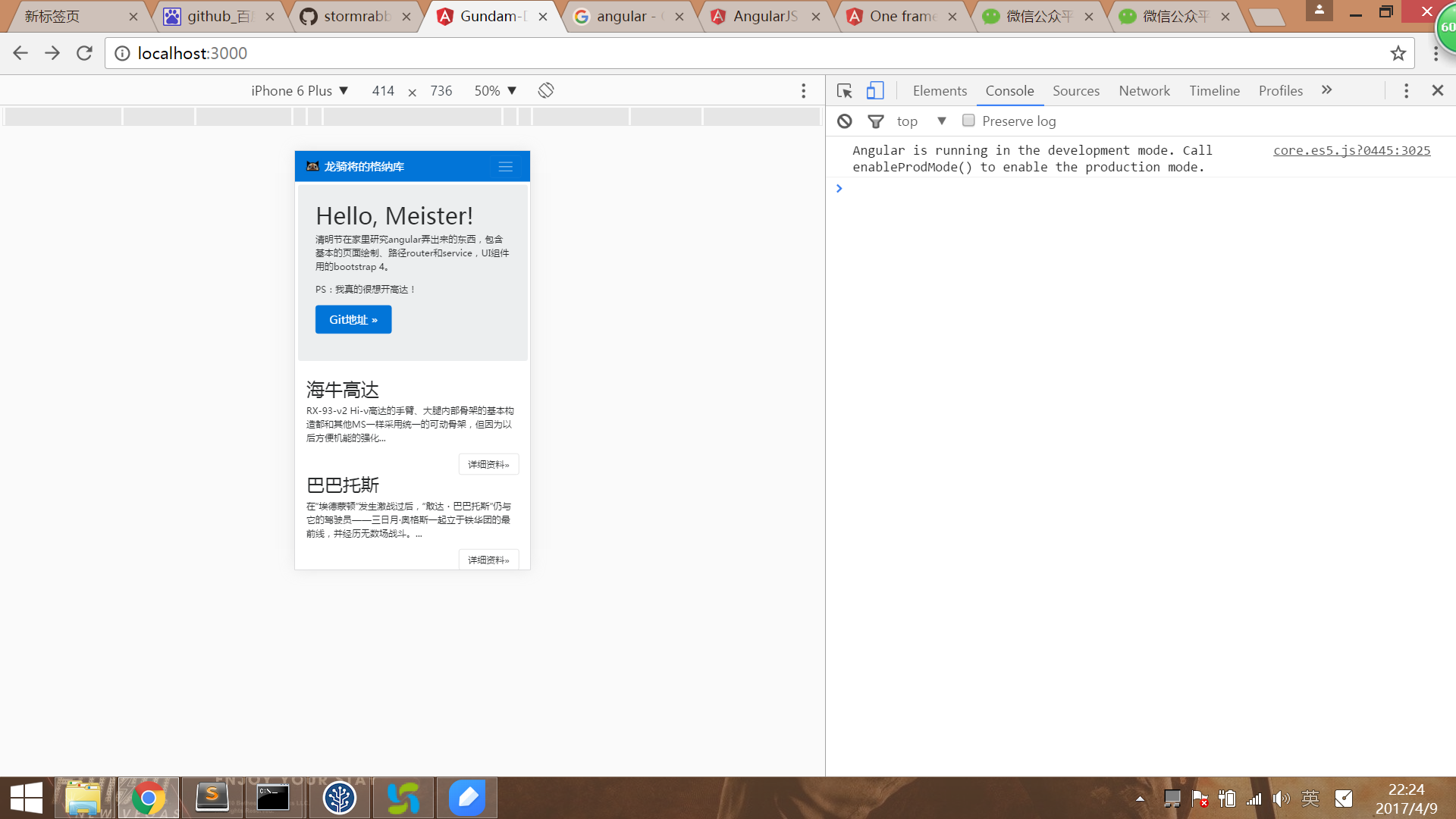The width and height of the screenshot is (1456, 819).
Task: Select the Hello, Meister! heading
Action: coord(394,216)
